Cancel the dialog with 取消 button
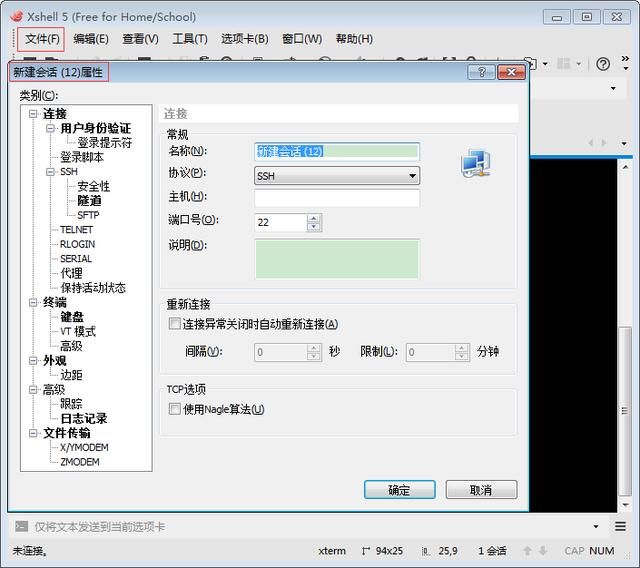The width and height of the screenshot is (640, 568). tap(481, 489)
